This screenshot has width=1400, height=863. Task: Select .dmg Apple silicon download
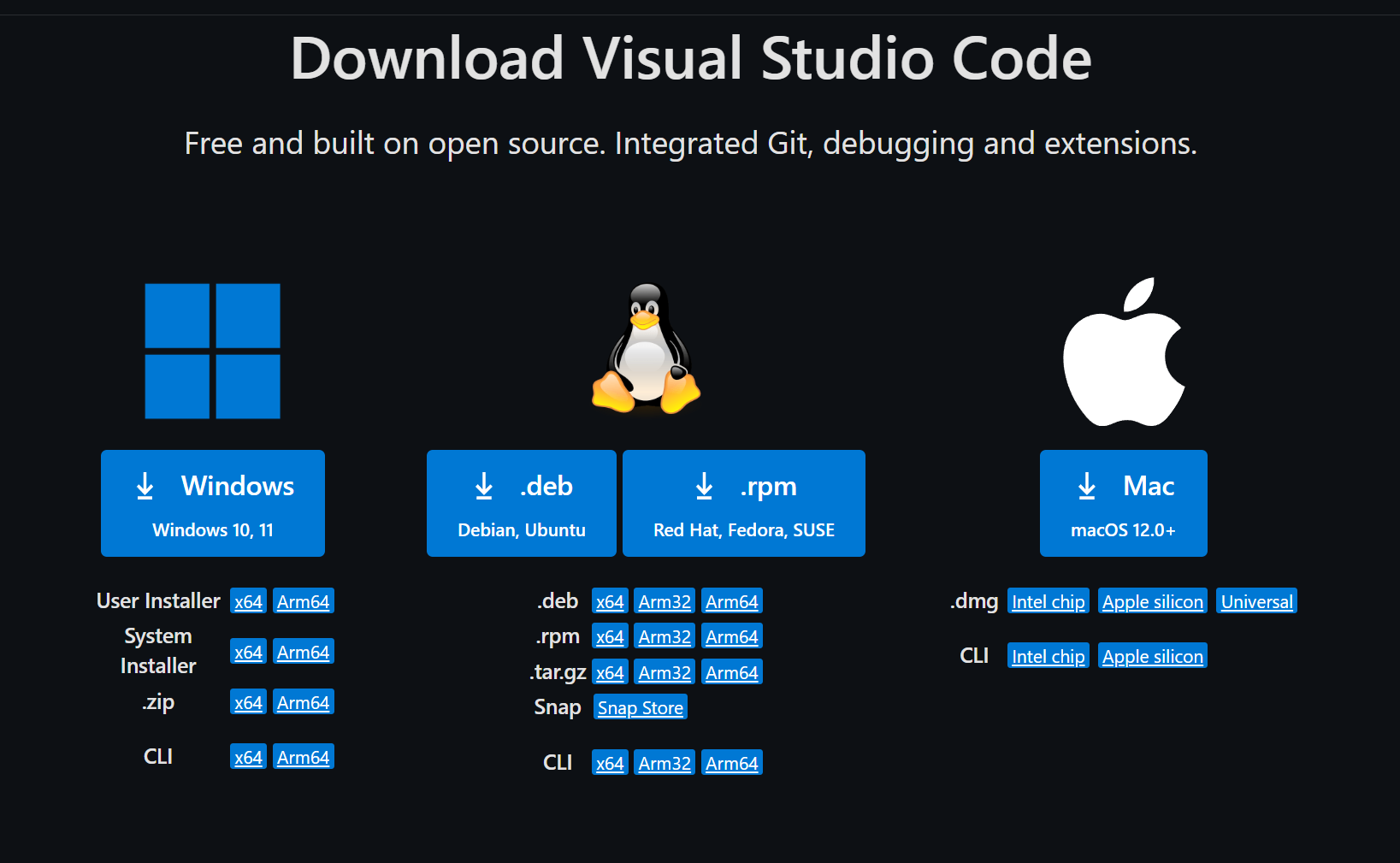(x=1153, y=601)
